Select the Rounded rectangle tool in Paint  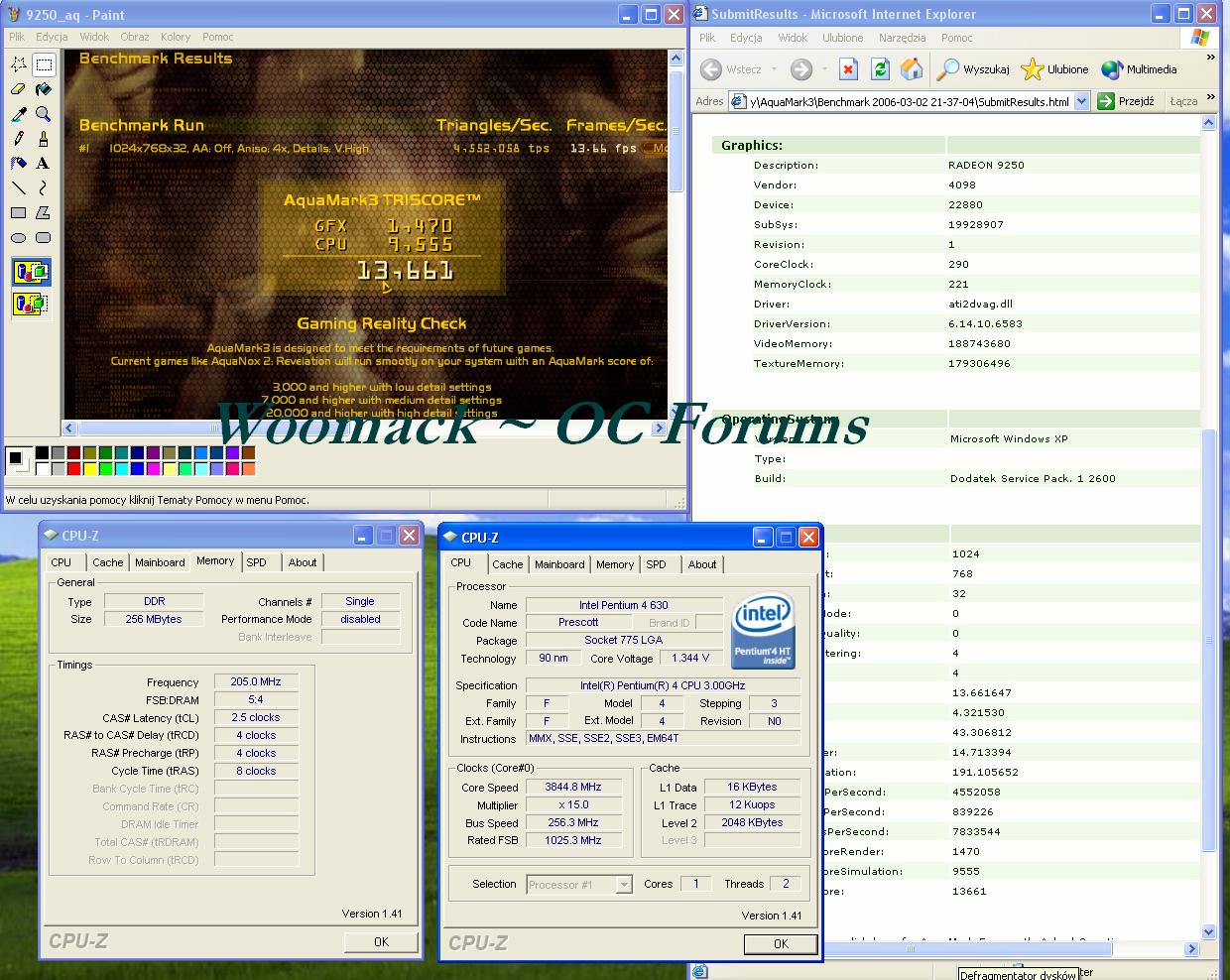click(44, 238)
